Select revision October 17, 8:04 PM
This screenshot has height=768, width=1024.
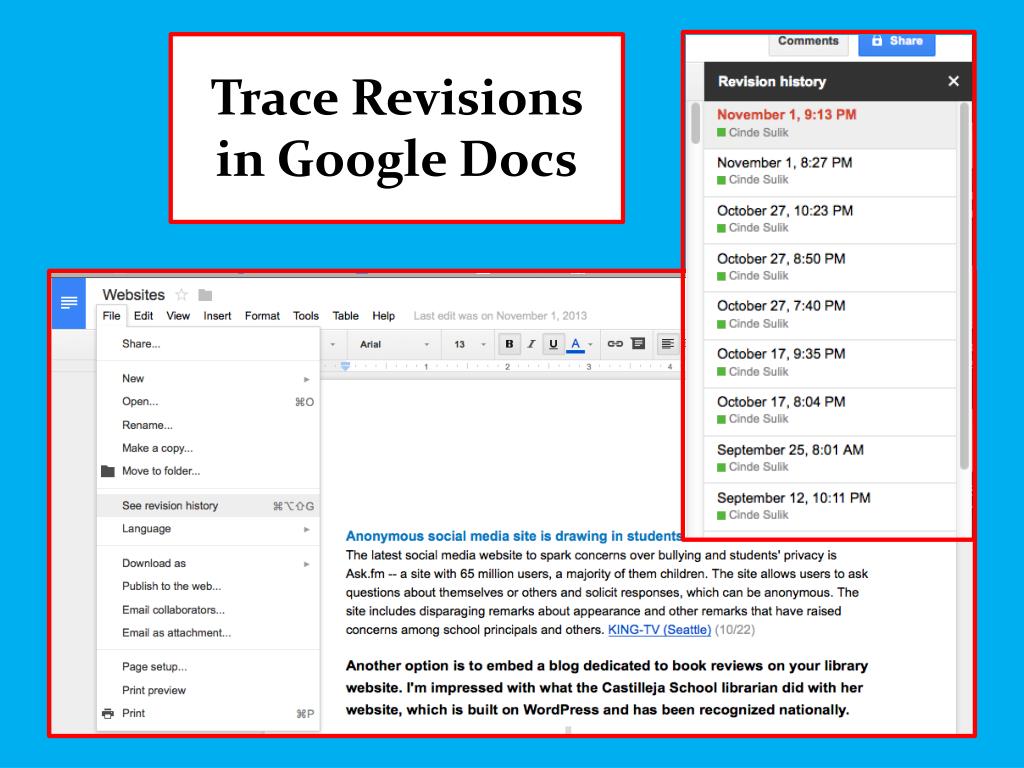click(x=830, y=411)
